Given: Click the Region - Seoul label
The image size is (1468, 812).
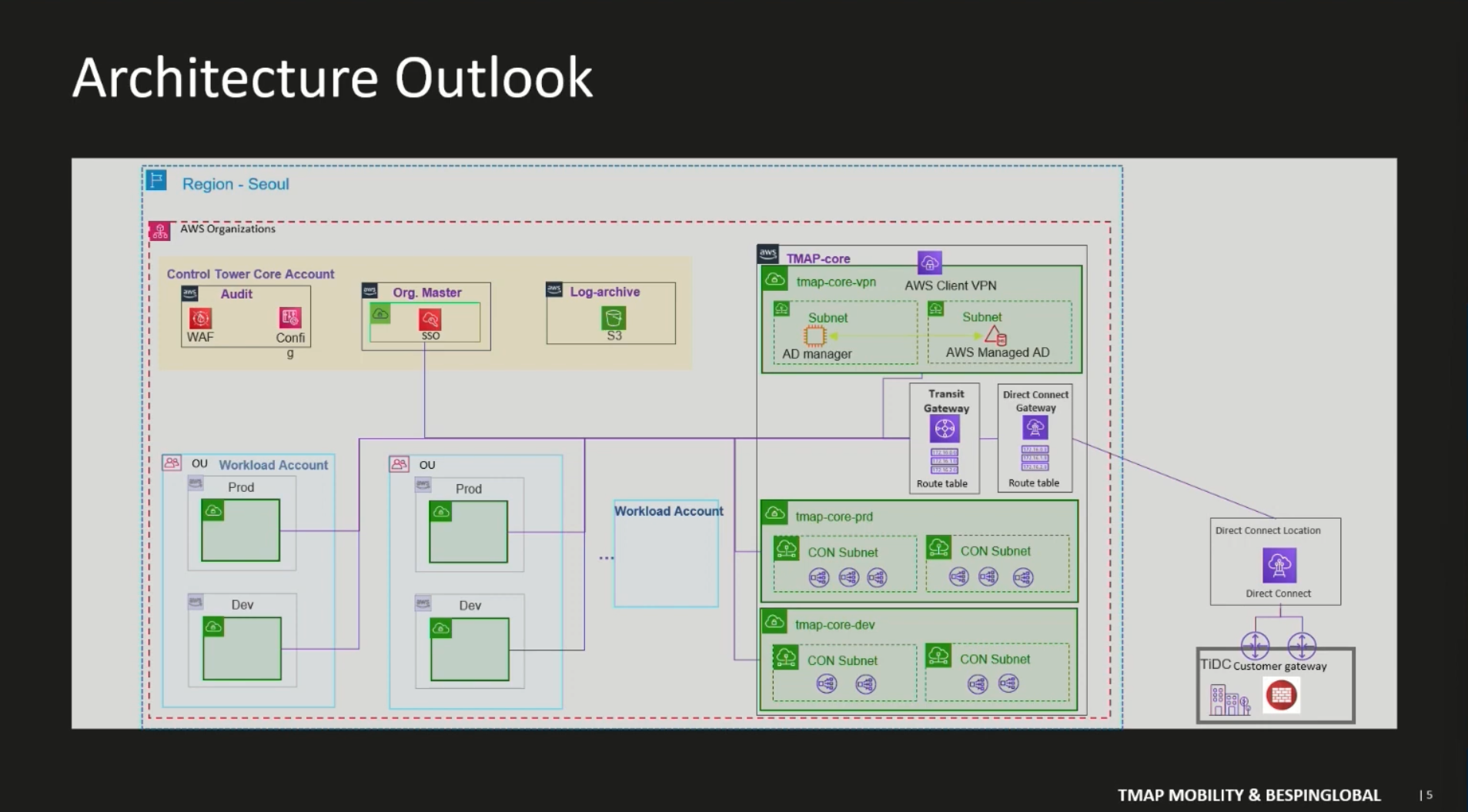Looking at the screenshot, I should point(236,184).
